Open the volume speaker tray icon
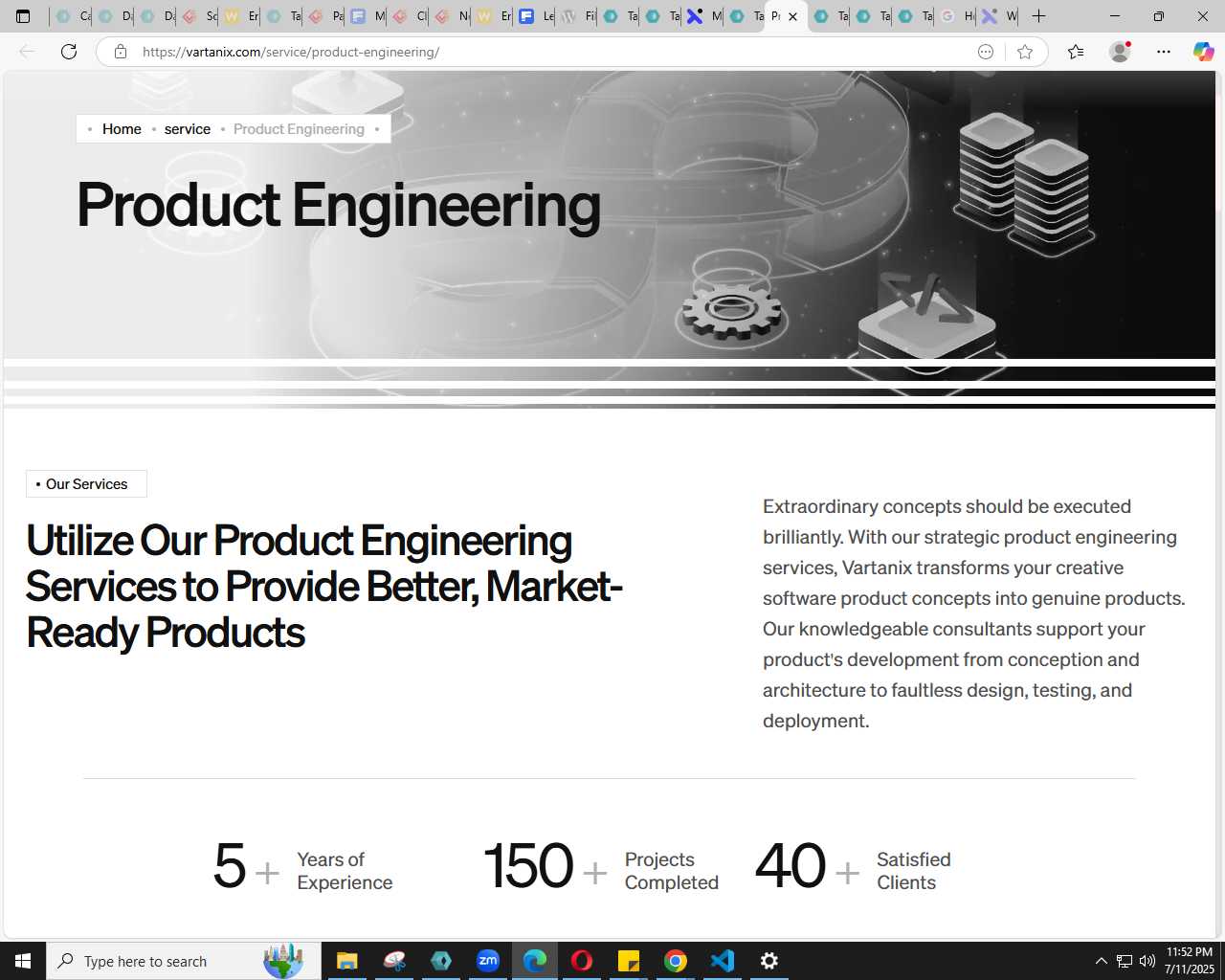1225x980 pixels. (x=1147, y=961)
